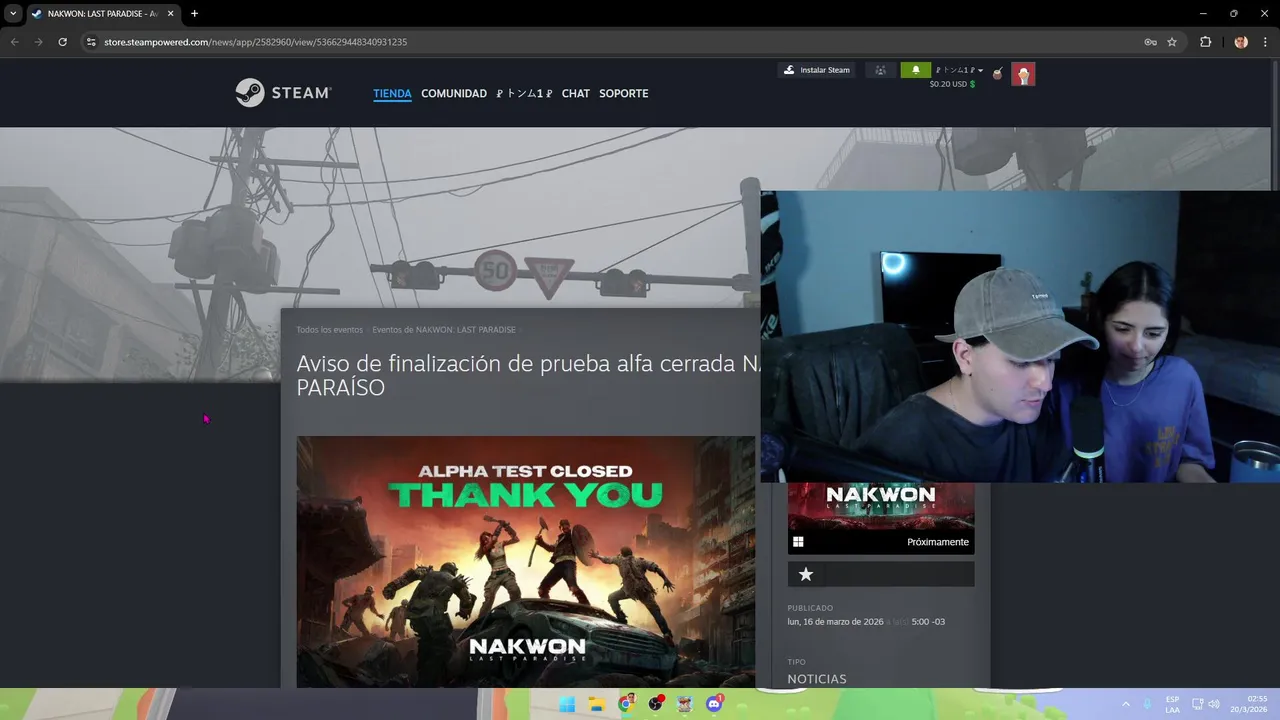Viewport: 1280px width, 720px height.
Task: Open the tab search dropdown arrow
Action: click(13, 13)
